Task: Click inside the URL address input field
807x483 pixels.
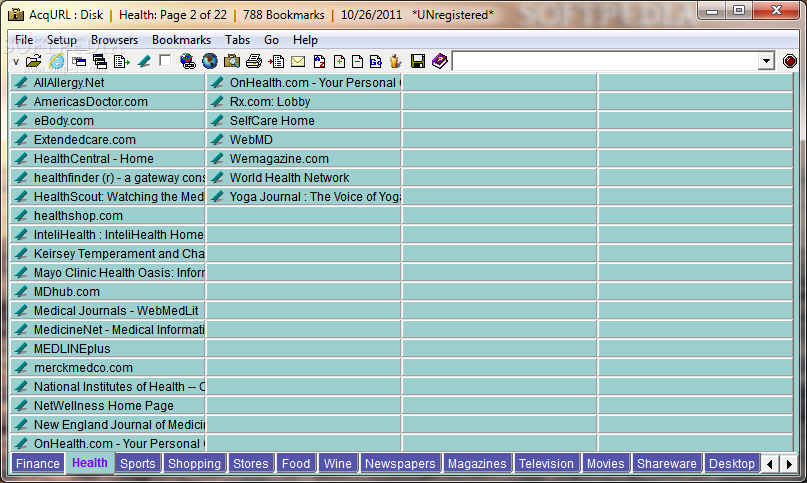Action: [x=605, y=61]
